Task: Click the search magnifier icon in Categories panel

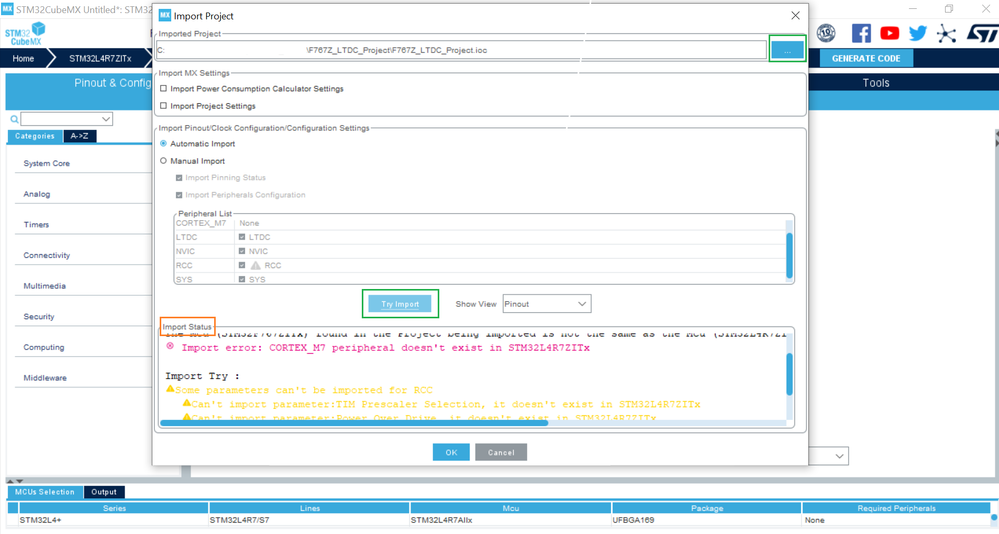Action: tap(14, 119)
